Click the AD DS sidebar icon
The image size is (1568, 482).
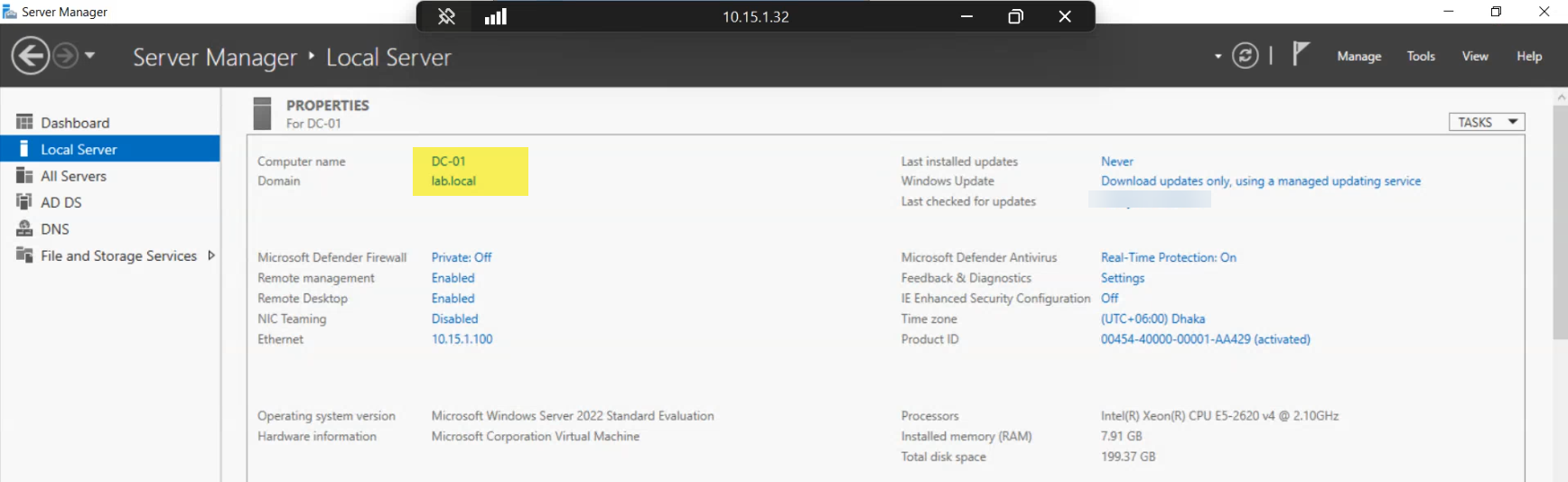24,201
